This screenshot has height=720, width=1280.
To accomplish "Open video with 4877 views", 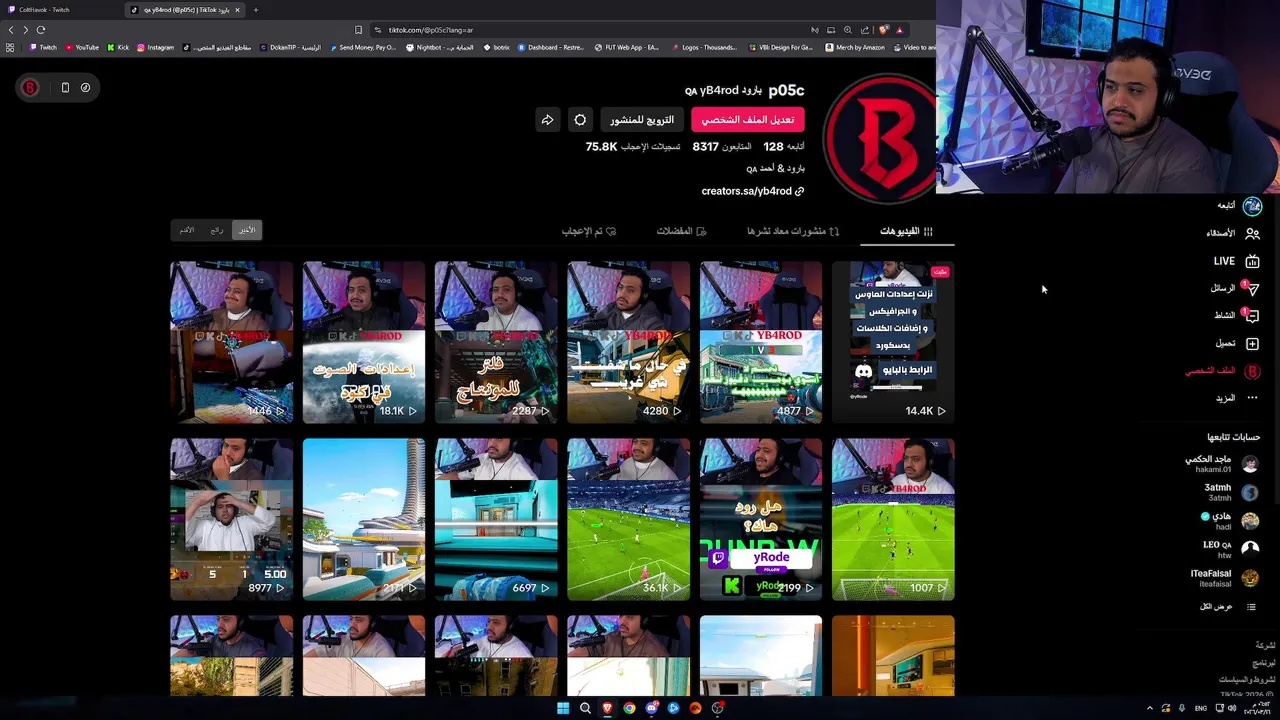I will point(761,342).
